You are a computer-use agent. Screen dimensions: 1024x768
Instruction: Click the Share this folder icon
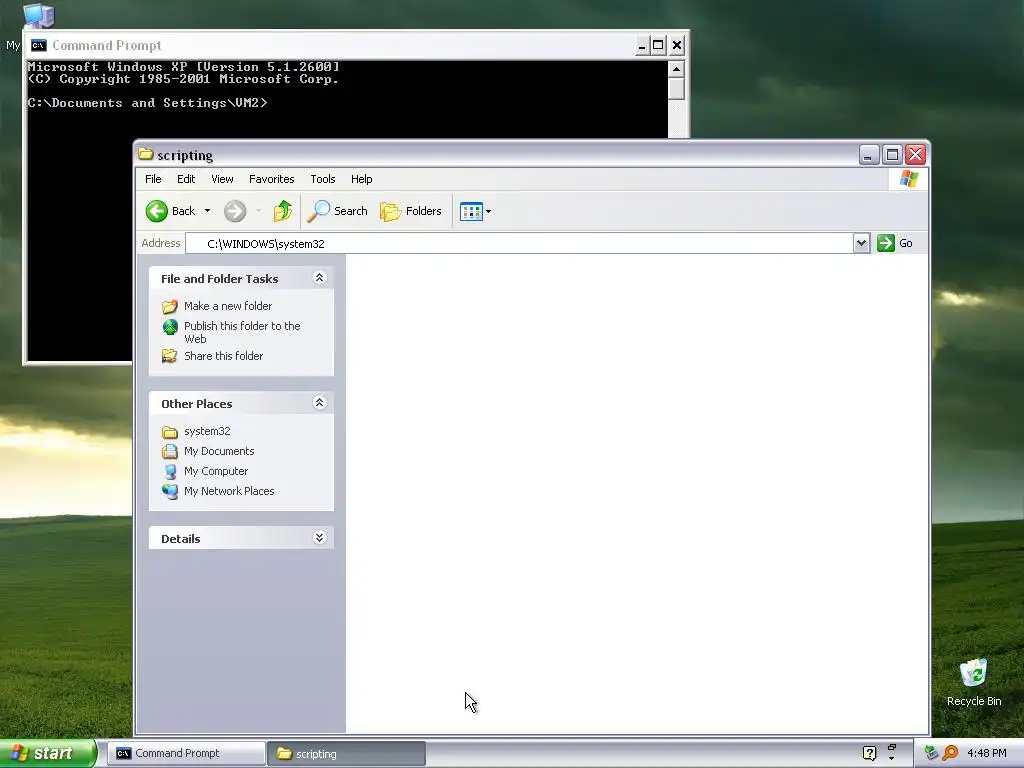(x=170, y=356)
